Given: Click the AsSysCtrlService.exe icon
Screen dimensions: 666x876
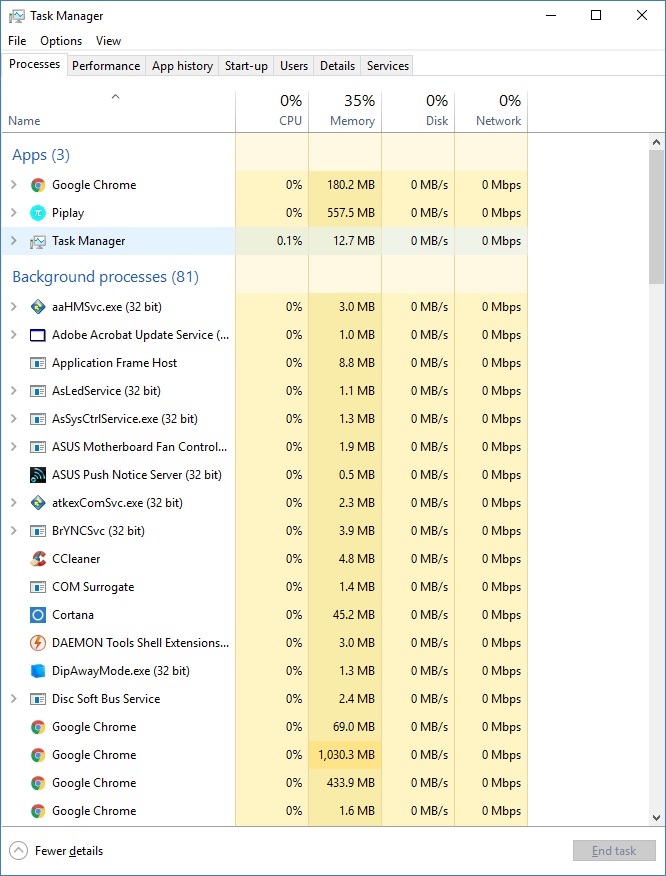Looking at the screenshot, I should coord(37,419).
